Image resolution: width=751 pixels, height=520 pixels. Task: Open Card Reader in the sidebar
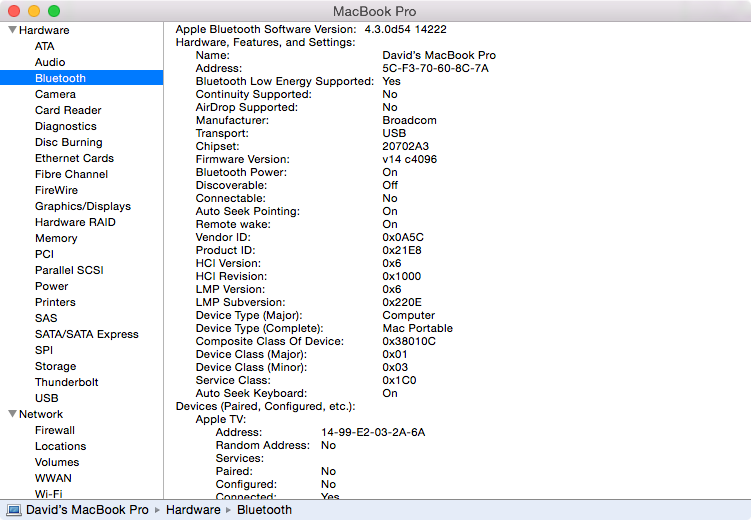click(x=68, y=110)
